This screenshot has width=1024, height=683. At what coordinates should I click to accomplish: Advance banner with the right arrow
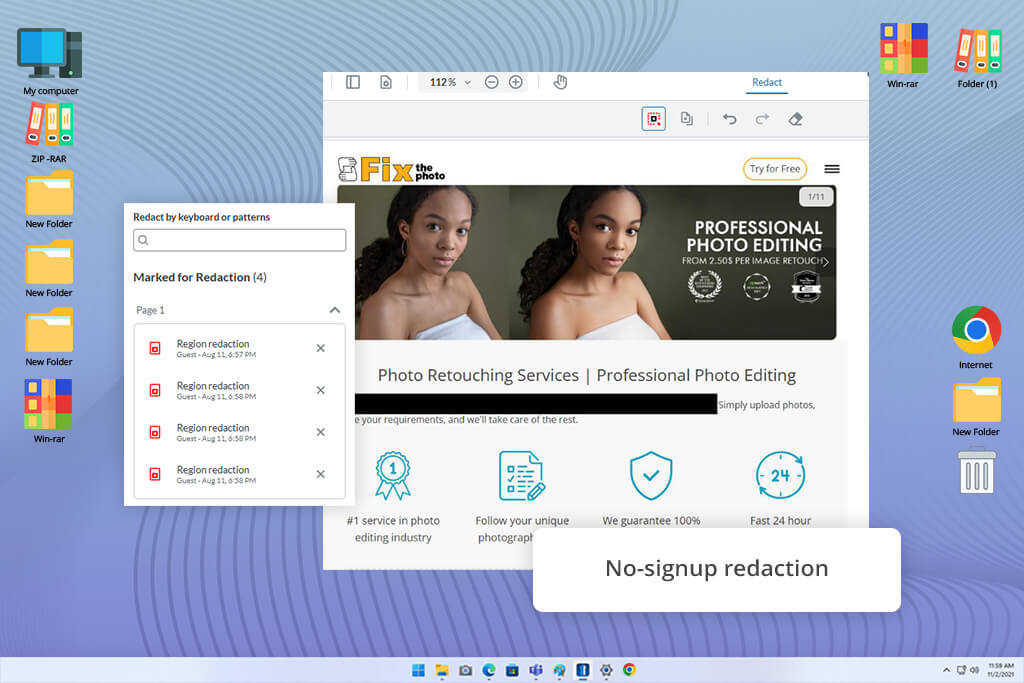pyautogui.click(x=826, y=262)
